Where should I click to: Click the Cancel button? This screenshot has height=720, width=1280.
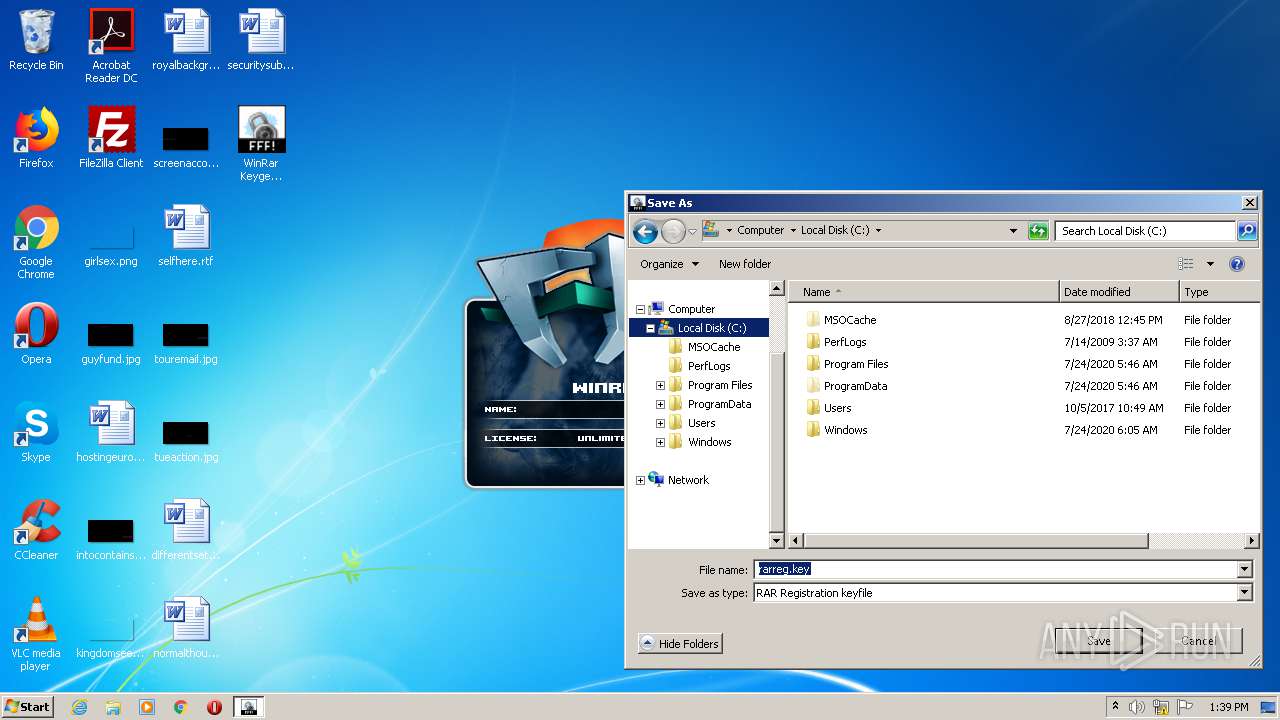tap(1197, 641)
